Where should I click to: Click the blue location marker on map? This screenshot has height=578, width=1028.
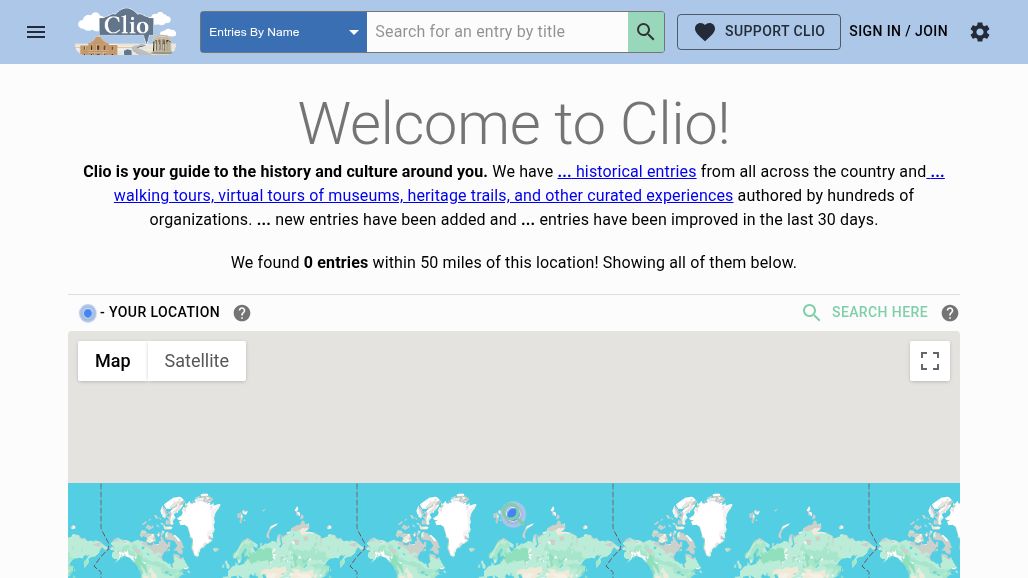click(512, 514)
